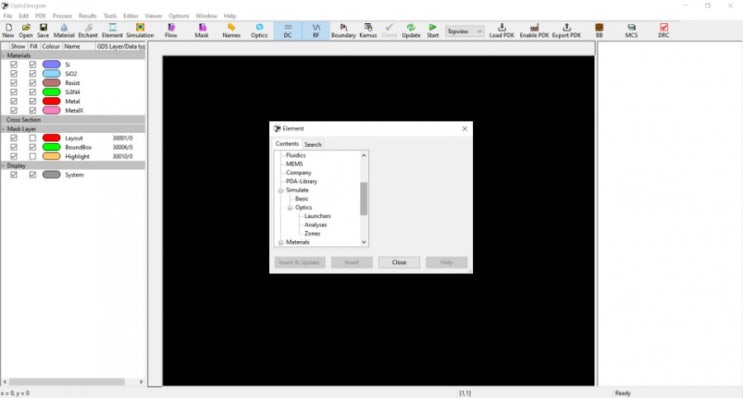Viewport: 743px width, 398px height.
Task: Click the Enable PDK icon
Action: [x=534, y=30]
